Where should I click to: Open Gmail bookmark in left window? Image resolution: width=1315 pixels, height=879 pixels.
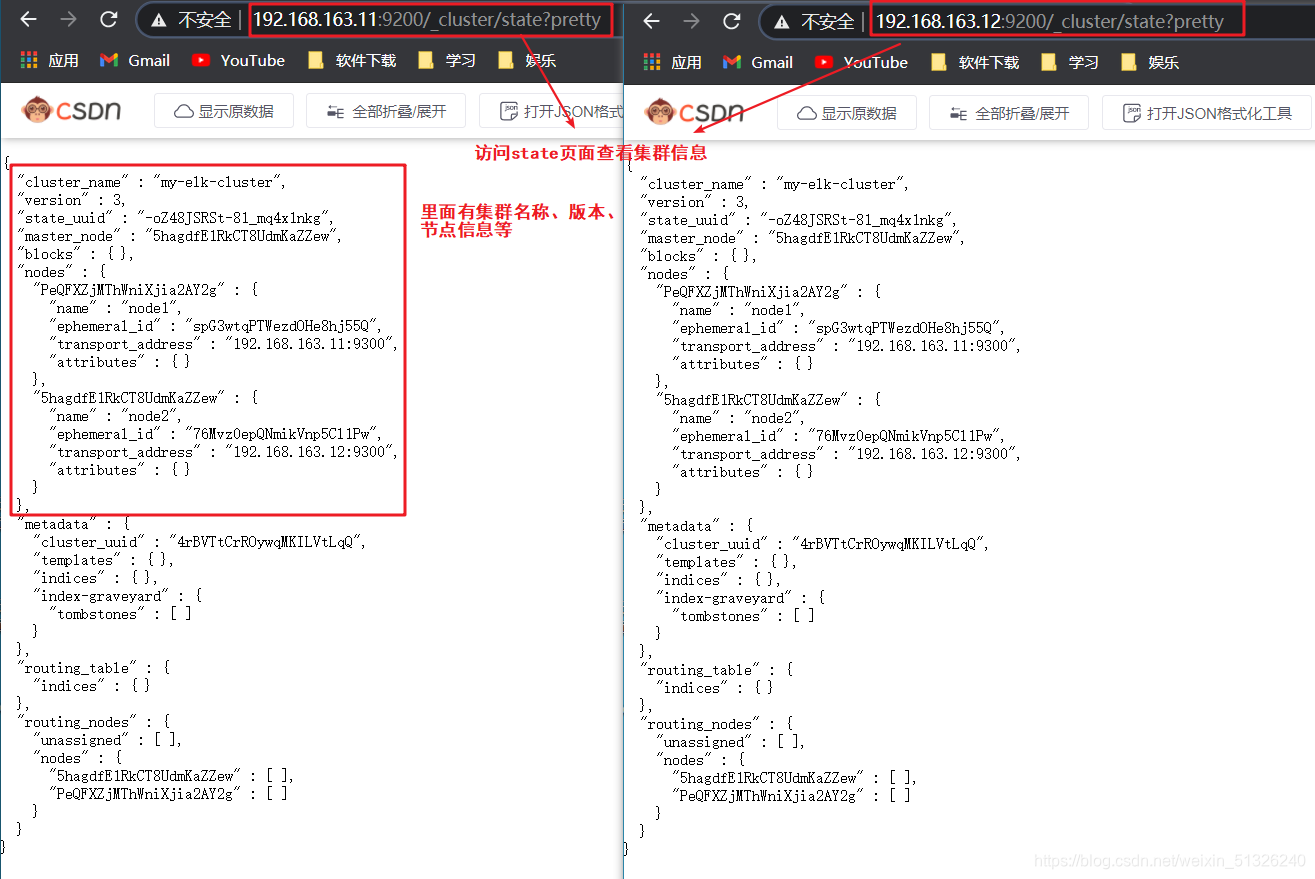(135, 60)
